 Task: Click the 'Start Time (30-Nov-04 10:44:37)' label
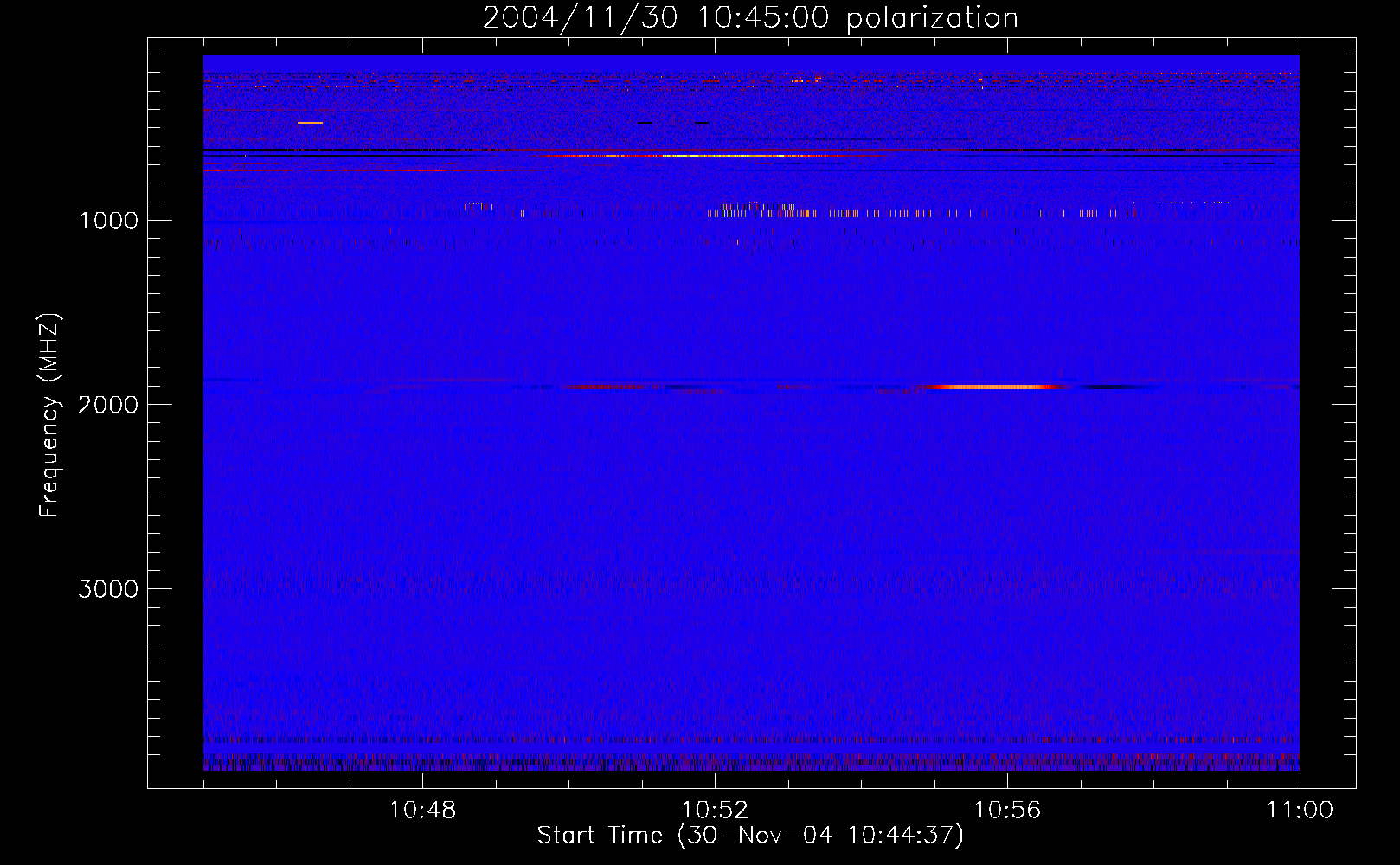tap(750, 836)
